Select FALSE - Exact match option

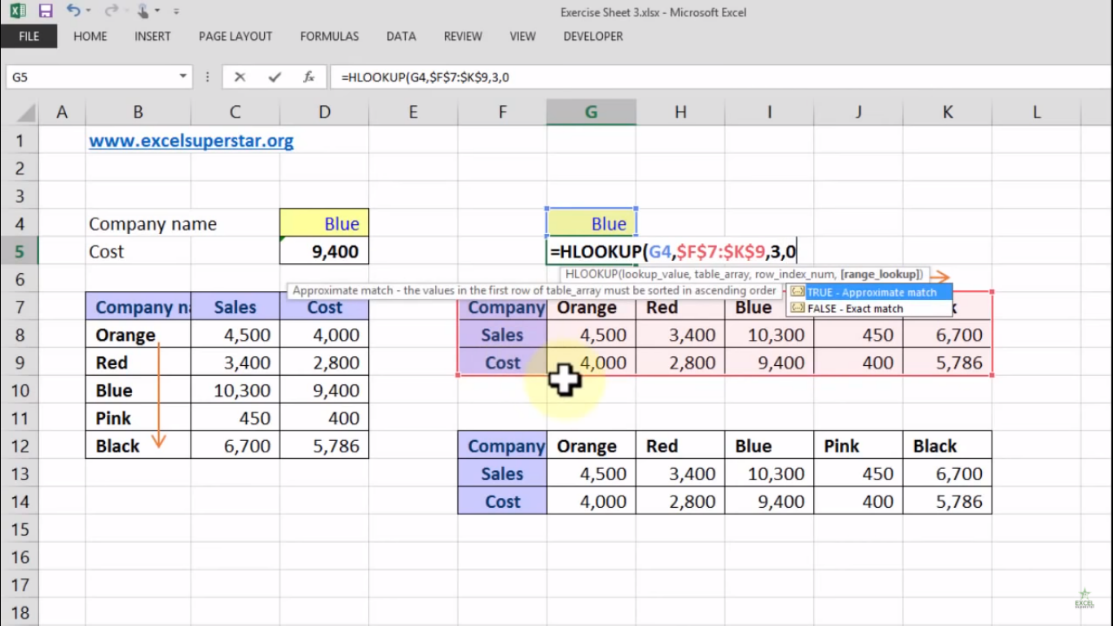pos(870,309)
